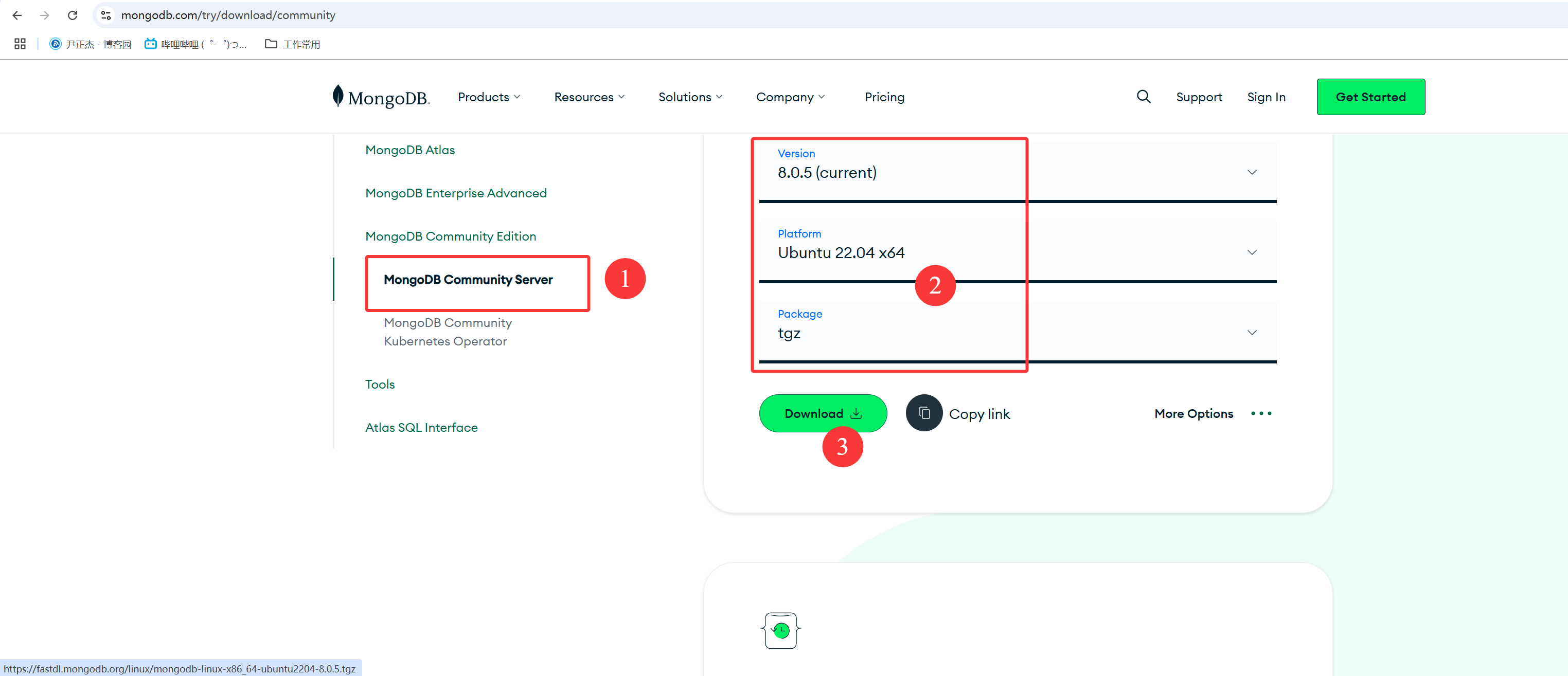This screenshot has width=1568, height=676.
Task: Click the browser reload icon
Action: [x=73, y=15]
